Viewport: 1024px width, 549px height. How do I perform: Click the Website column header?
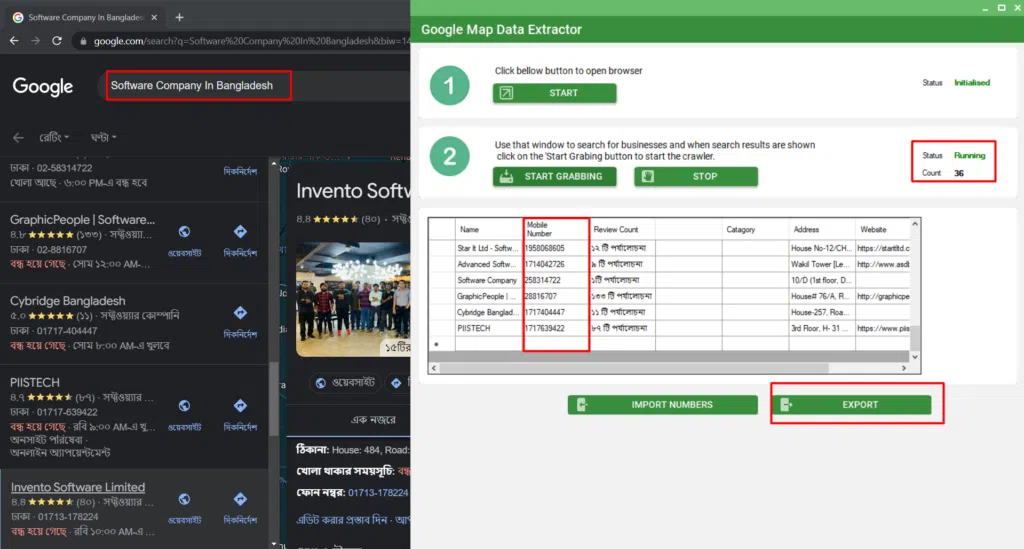click(x=882, y=230)
